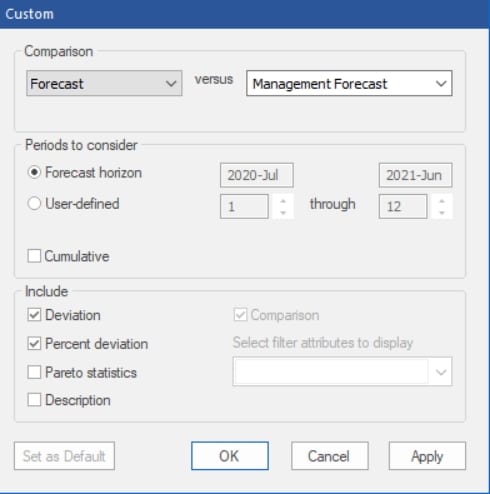
Task: Click the 2020-Jul start date field
Action: click(x=257, y=175)
